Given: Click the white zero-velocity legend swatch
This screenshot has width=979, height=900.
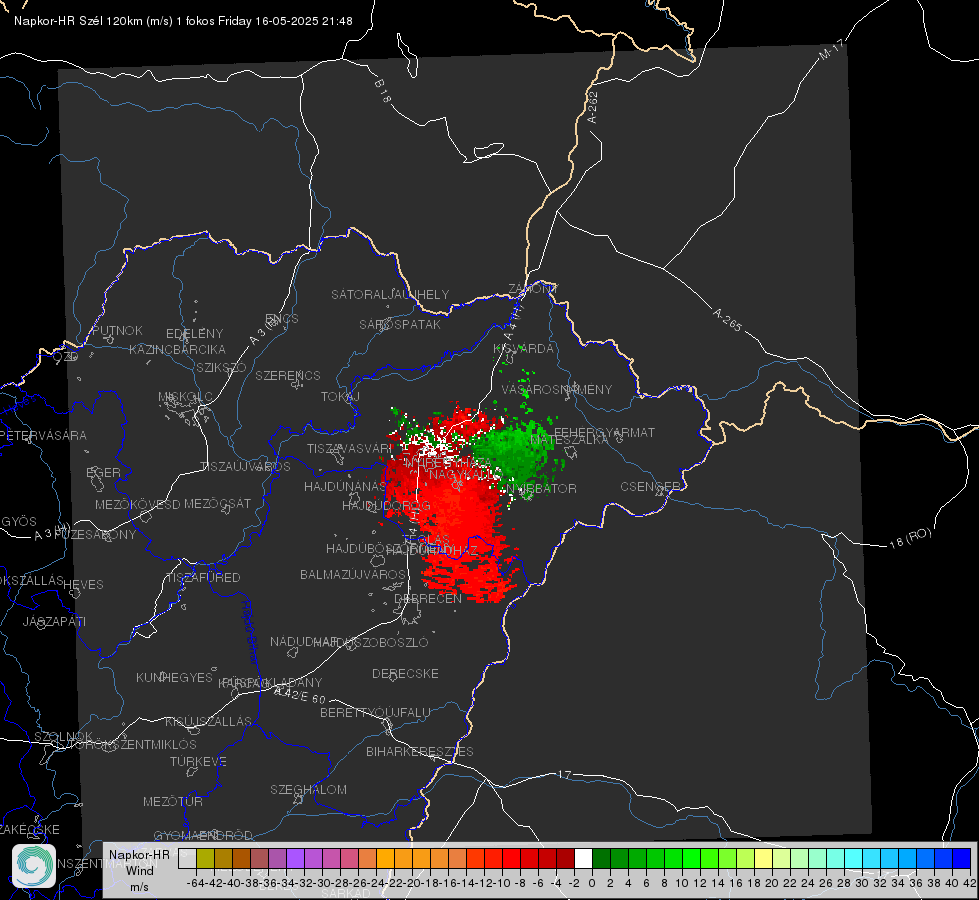Looking at the screenshot, I should (583, 858).
